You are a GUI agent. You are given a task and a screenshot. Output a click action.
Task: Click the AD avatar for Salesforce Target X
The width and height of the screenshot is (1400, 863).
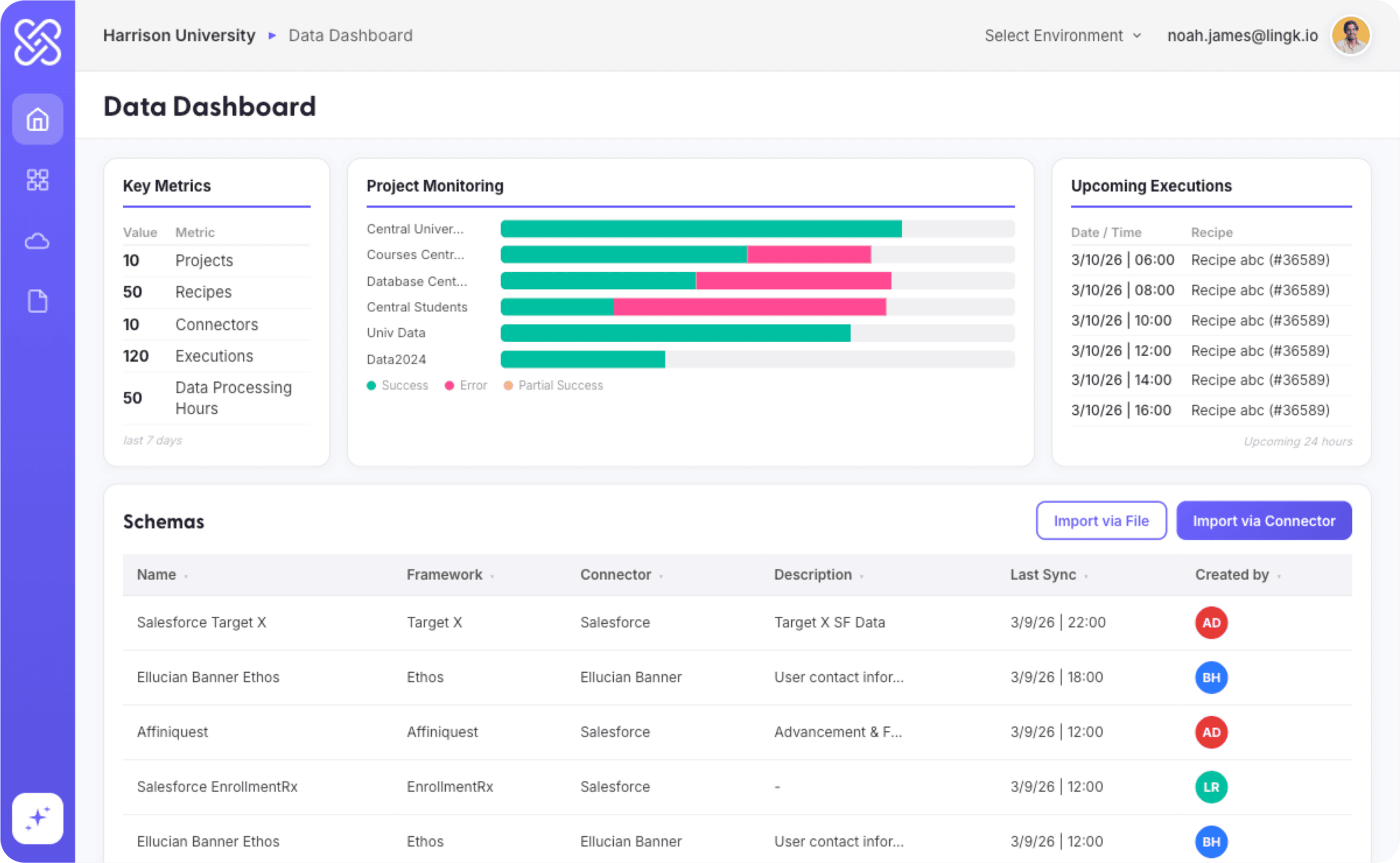click(x=1211, y=622)
